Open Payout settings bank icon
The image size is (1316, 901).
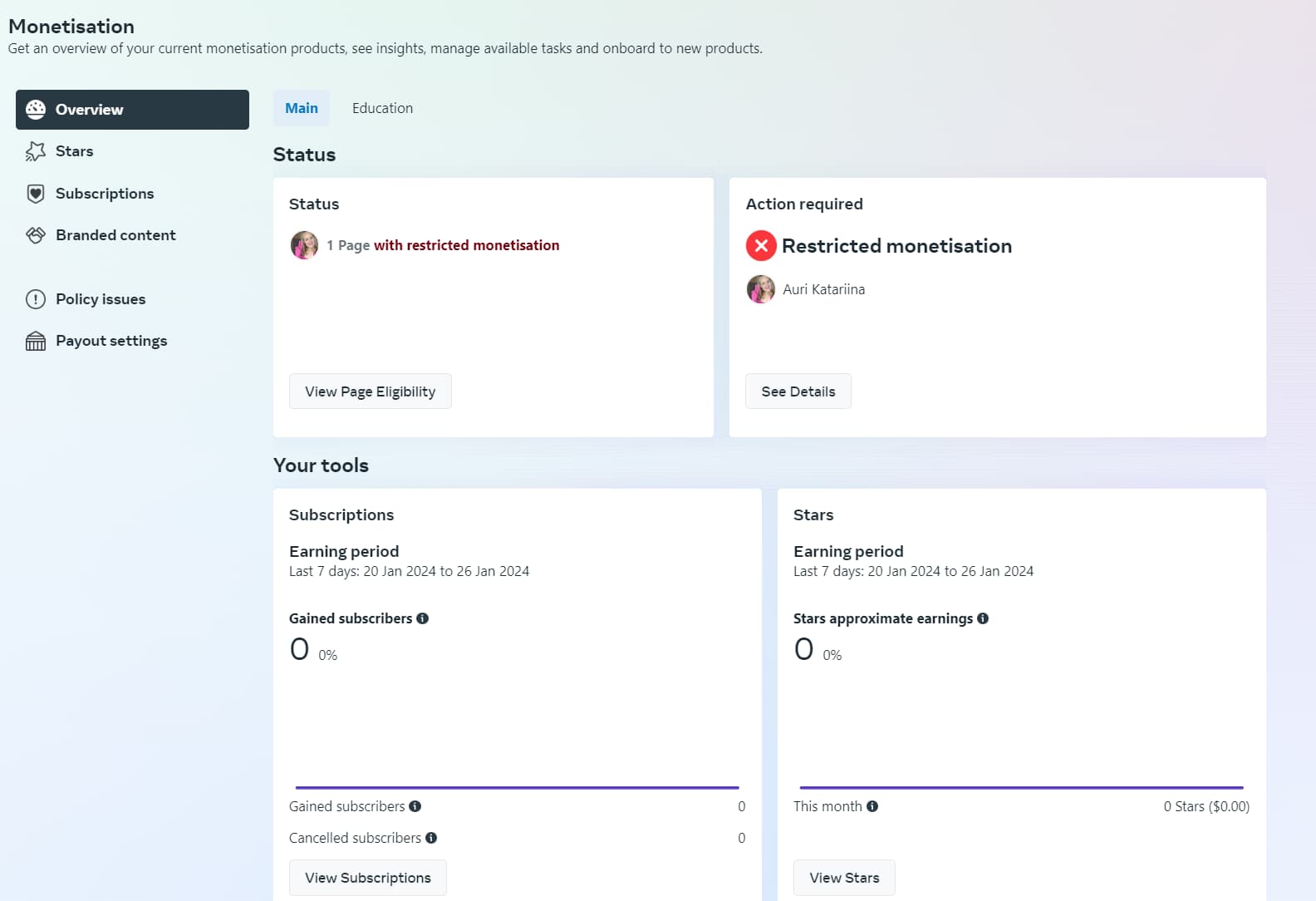[35, 341]
